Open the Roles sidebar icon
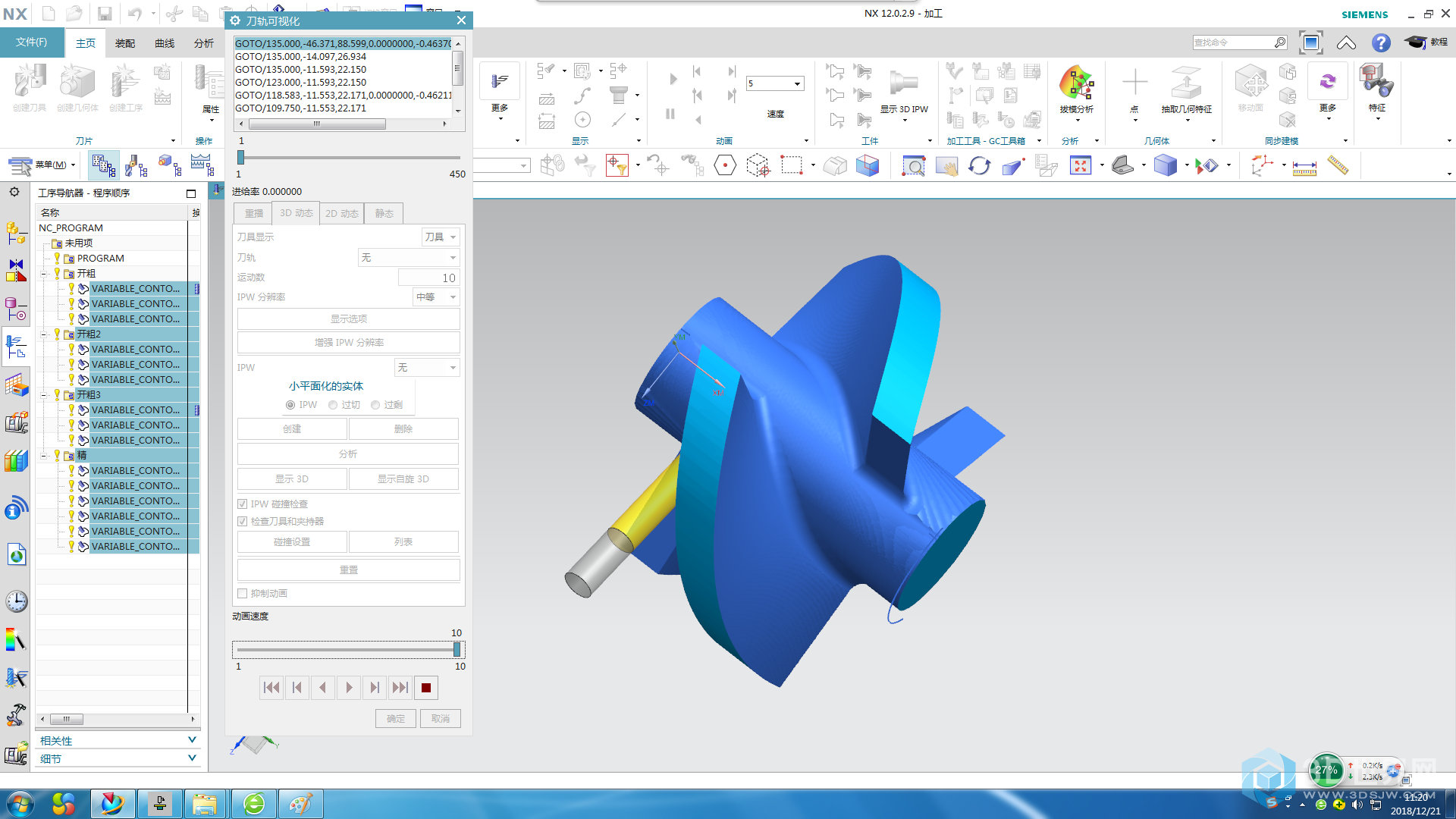 point(16,714)
